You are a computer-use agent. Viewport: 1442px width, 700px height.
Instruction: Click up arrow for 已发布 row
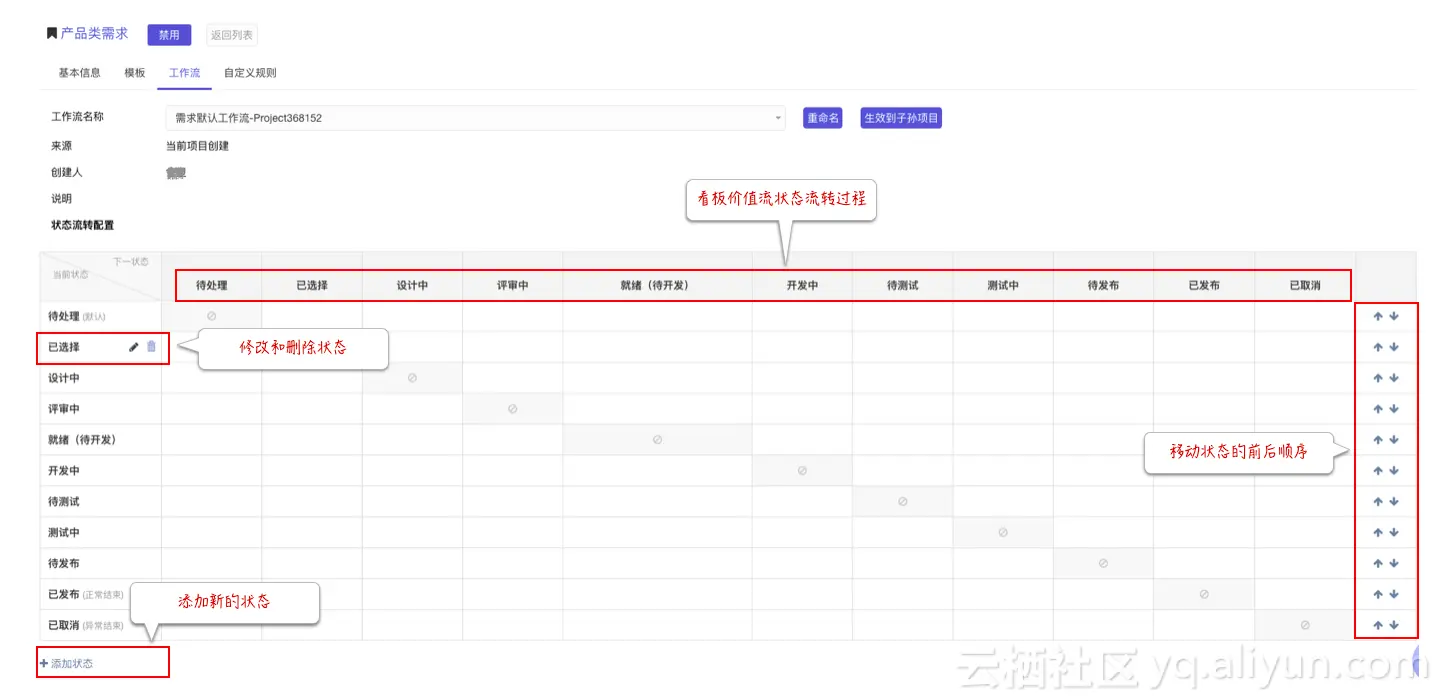[1377, 595]
